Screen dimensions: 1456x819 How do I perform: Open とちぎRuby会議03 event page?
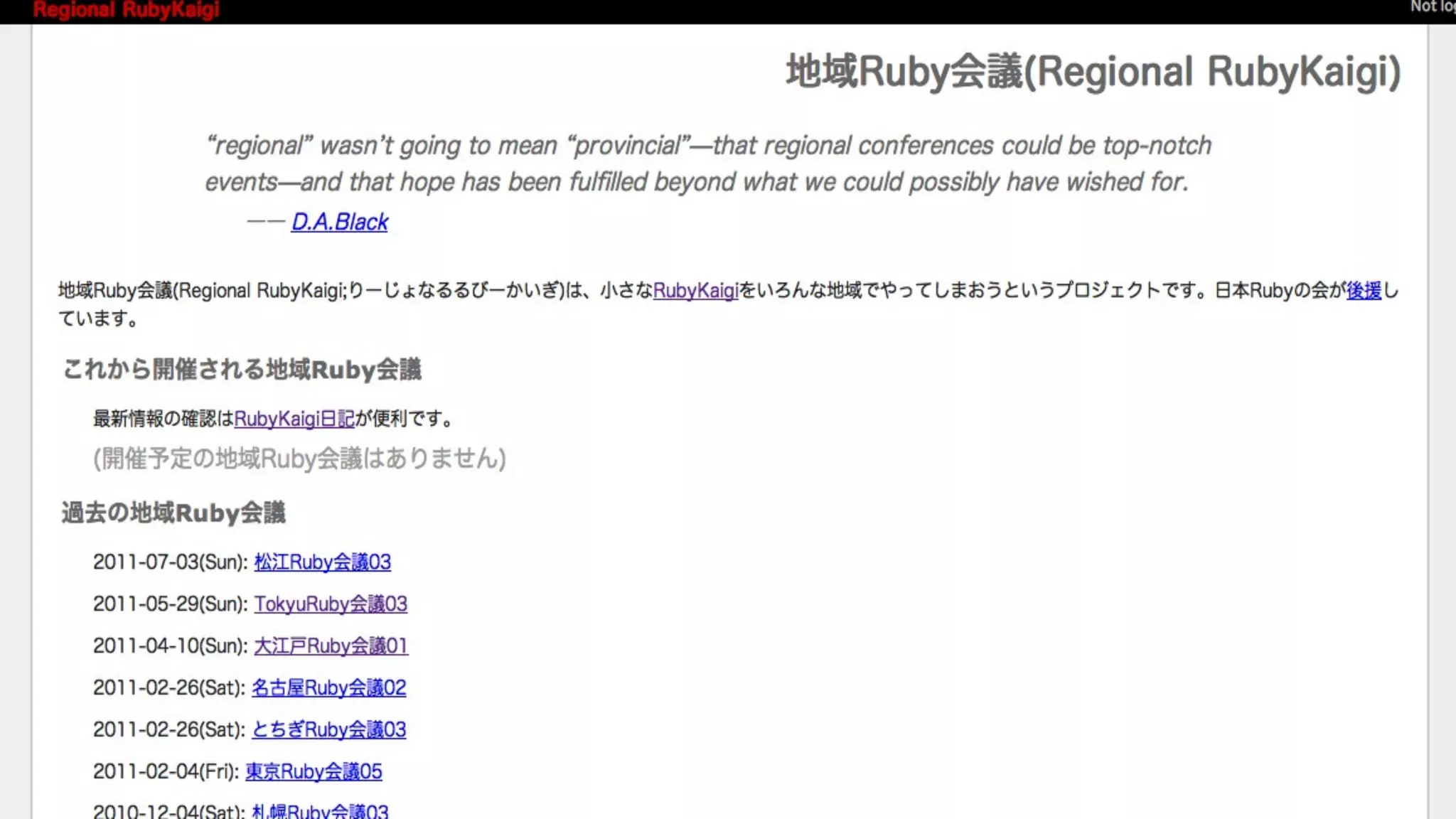[x=328, y=729]
